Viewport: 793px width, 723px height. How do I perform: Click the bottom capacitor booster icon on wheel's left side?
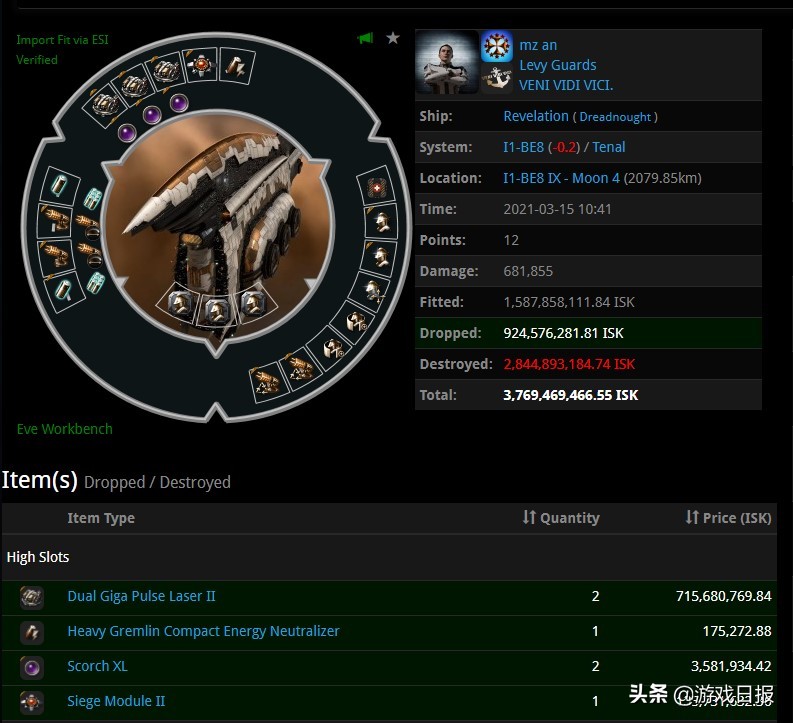(x=65, y=290)
